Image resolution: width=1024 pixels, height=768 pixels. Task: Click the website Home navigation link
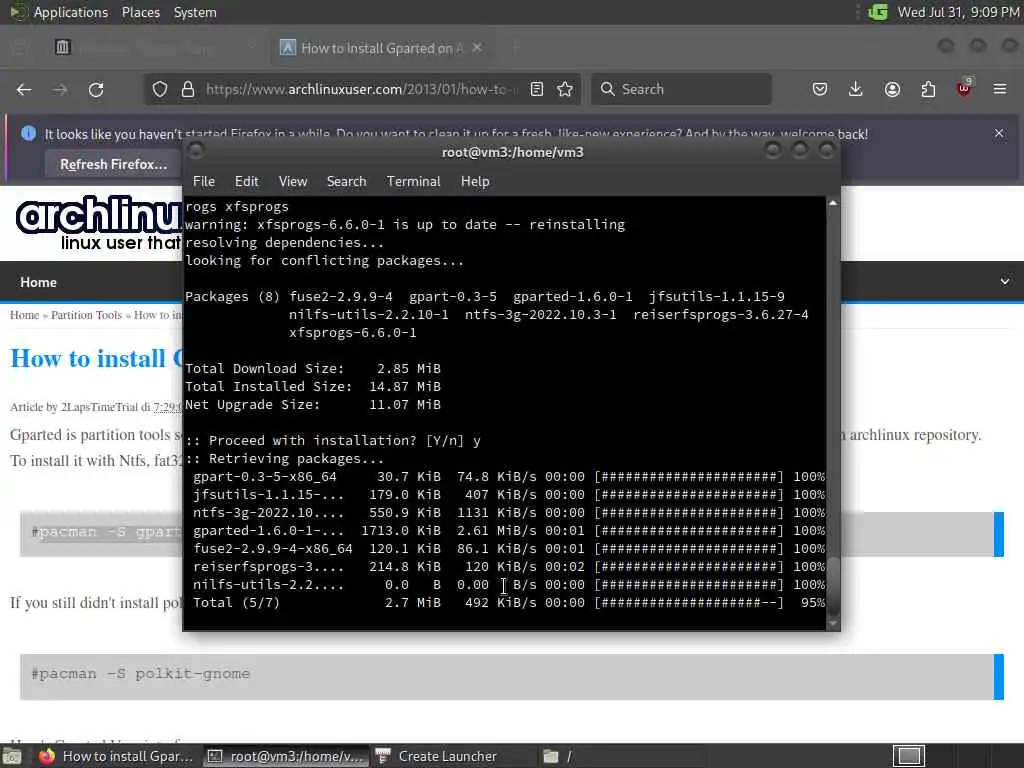(39, 282)
